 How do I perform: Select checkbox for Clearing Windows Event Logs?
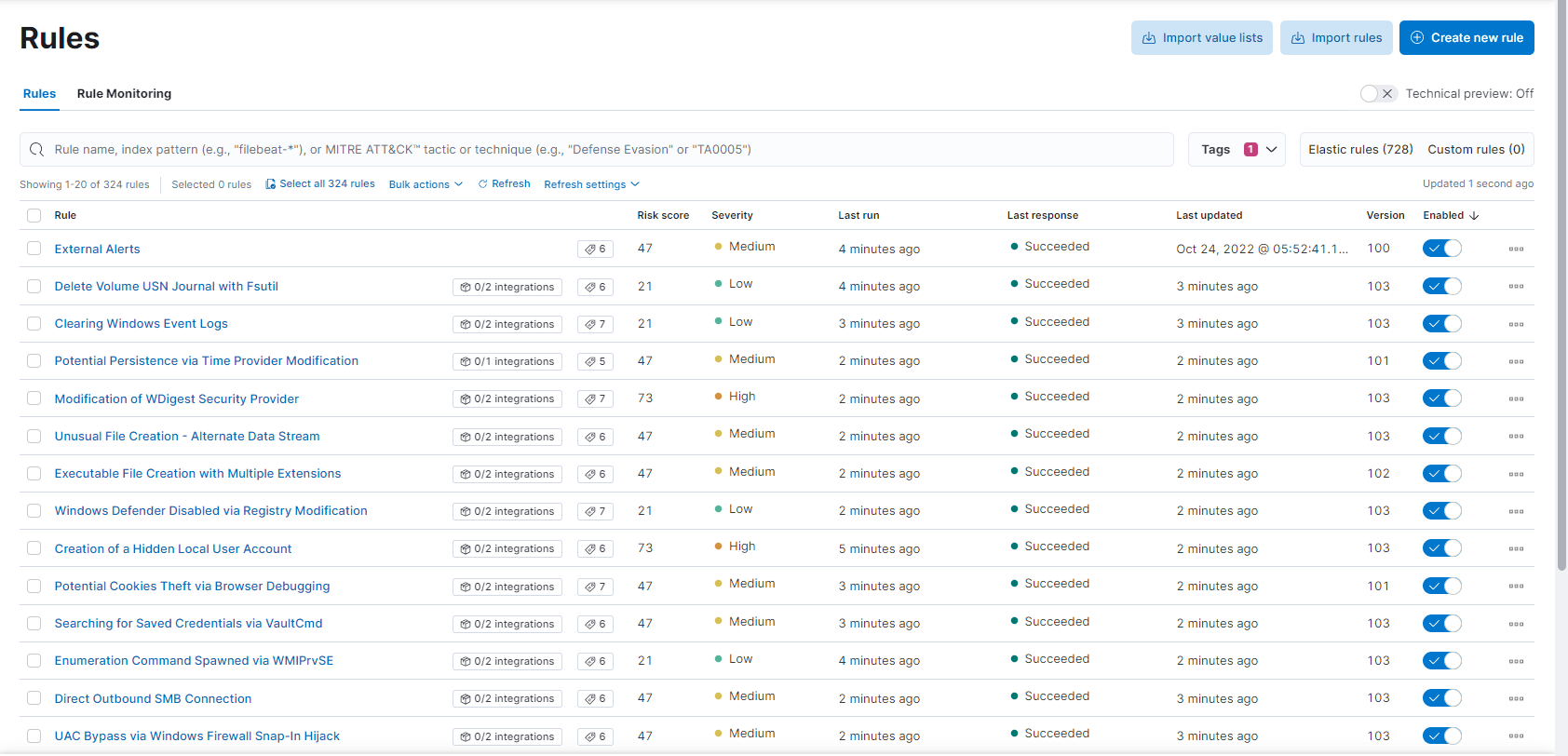point(34,324)
